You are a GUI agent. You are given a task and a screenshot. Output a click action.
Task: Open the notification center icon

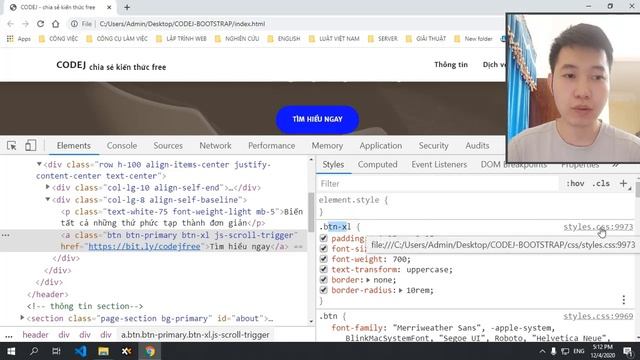[x=628, y=351]
